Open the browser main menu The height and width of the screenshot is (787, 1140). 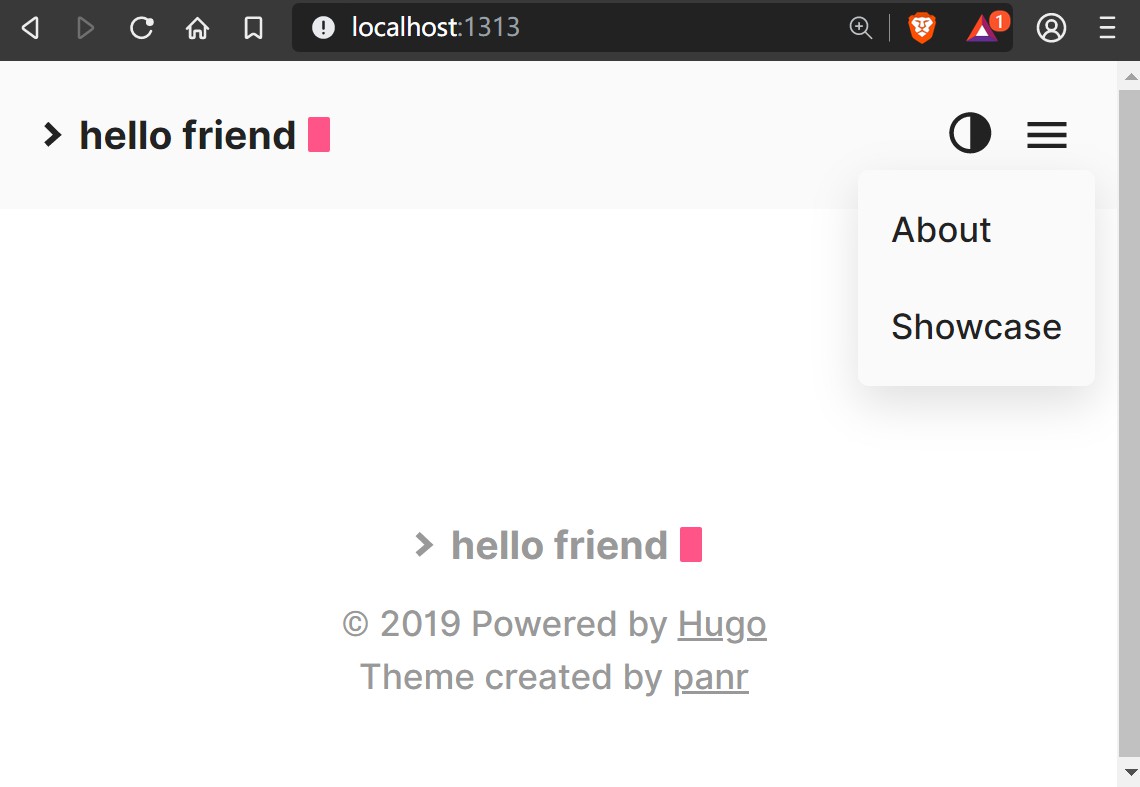[x=1107, y=28]
